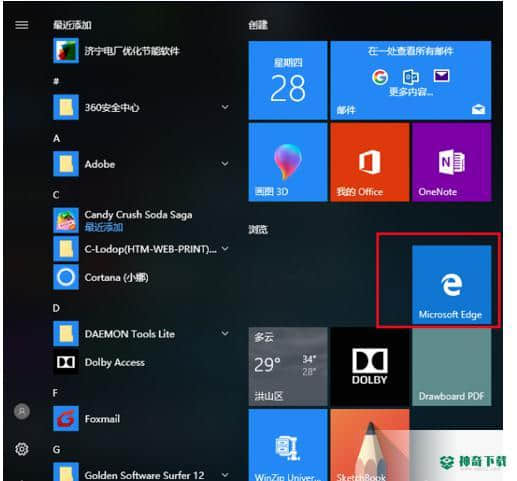Open the 我的 Office tile

coord(370,162)
